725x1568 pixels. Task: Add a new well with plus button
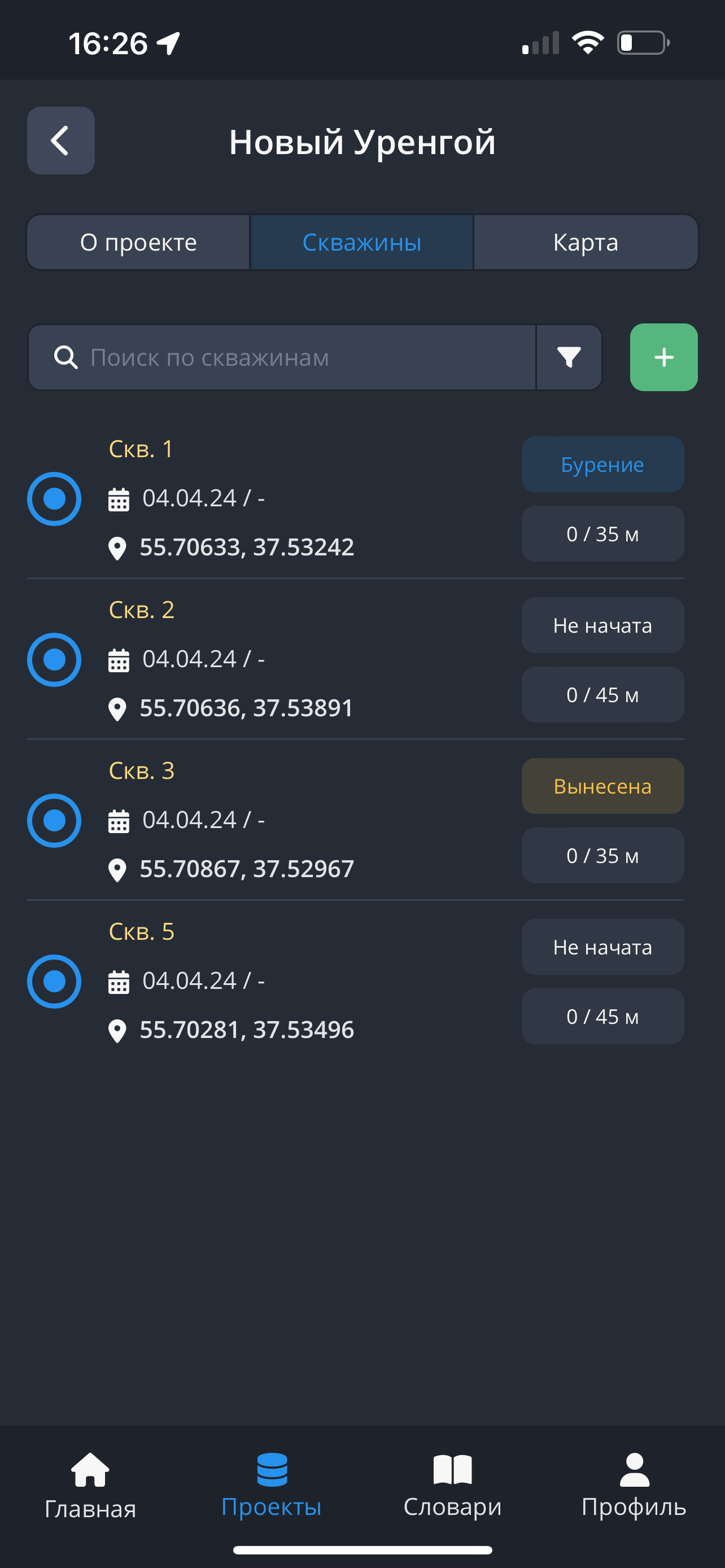[x=663, y=357]
